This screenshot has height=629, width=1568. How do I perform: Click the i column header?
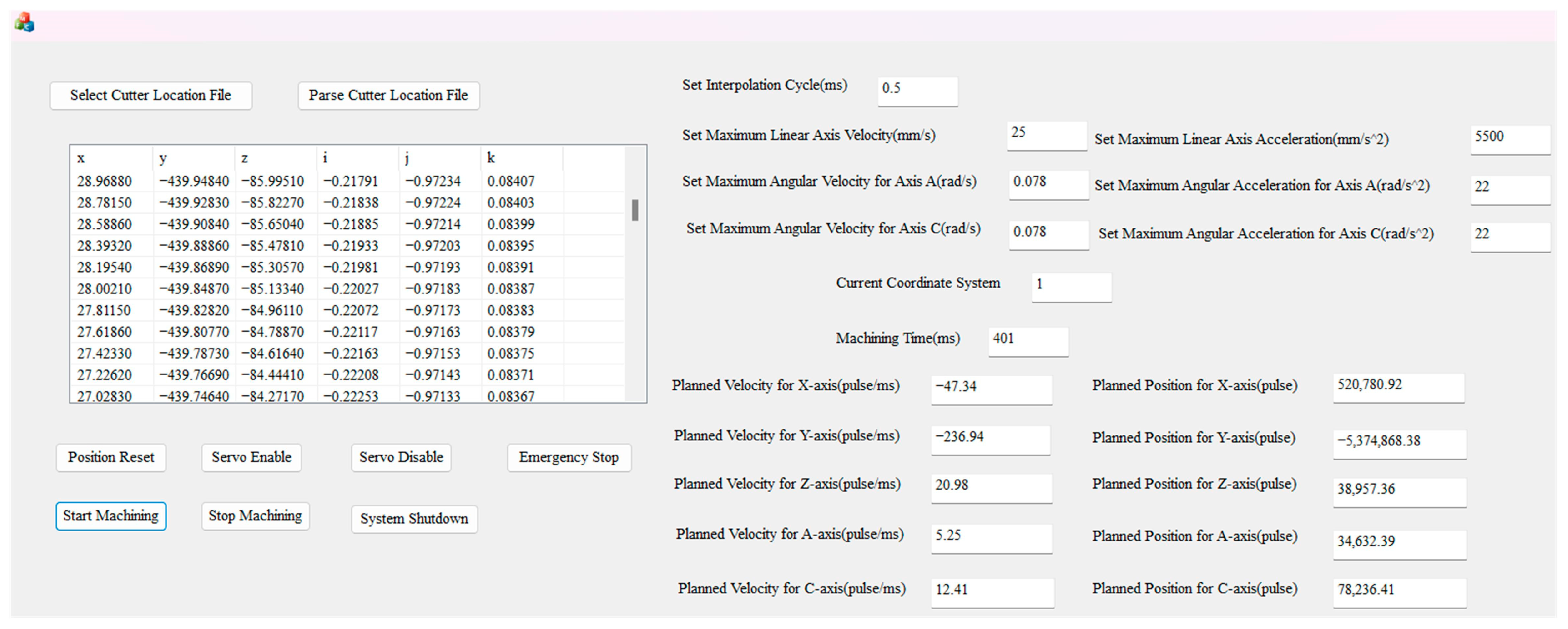[358, 158]
